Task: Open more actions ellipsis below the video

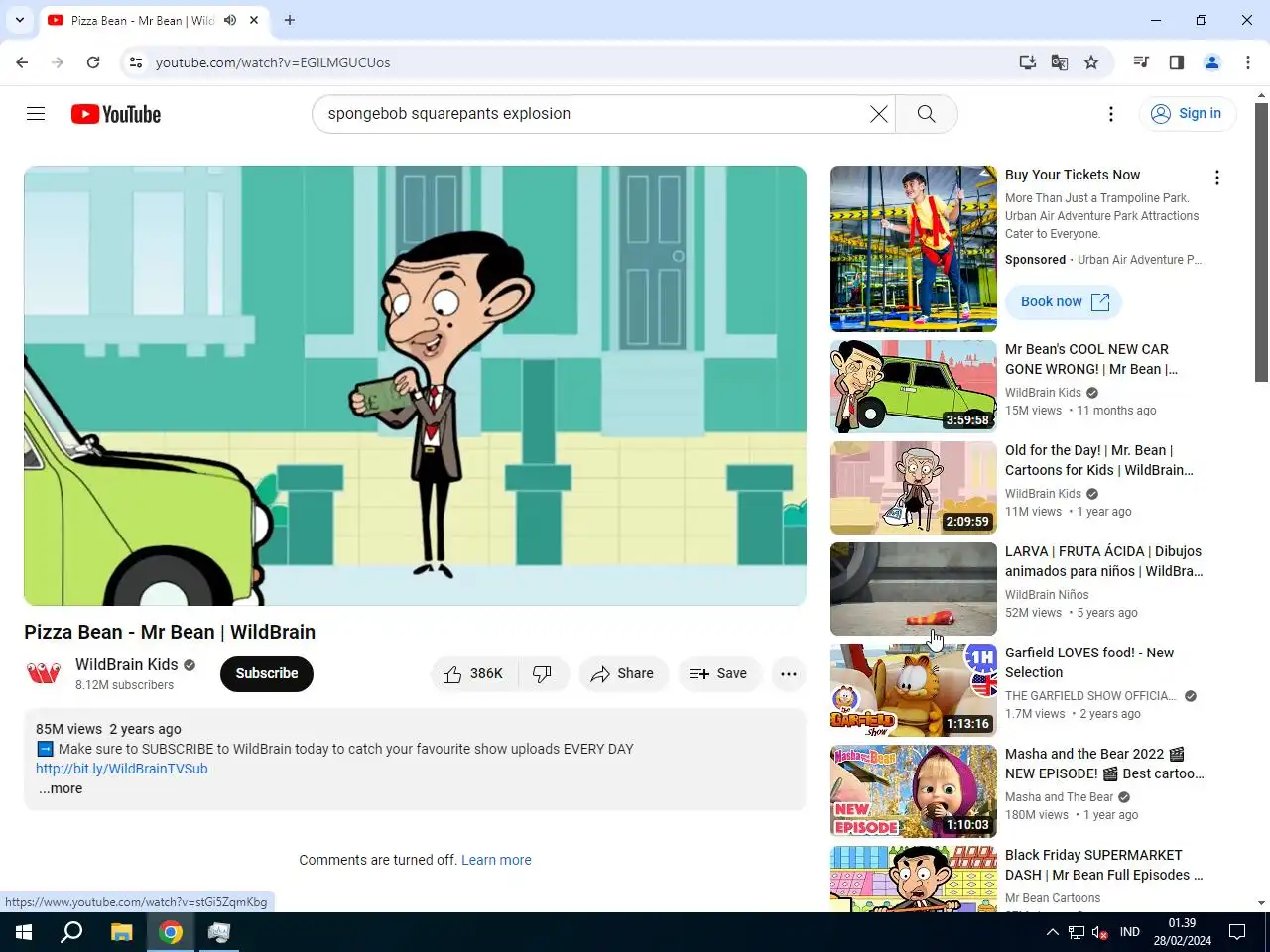Action: click(x=789, y=674)
